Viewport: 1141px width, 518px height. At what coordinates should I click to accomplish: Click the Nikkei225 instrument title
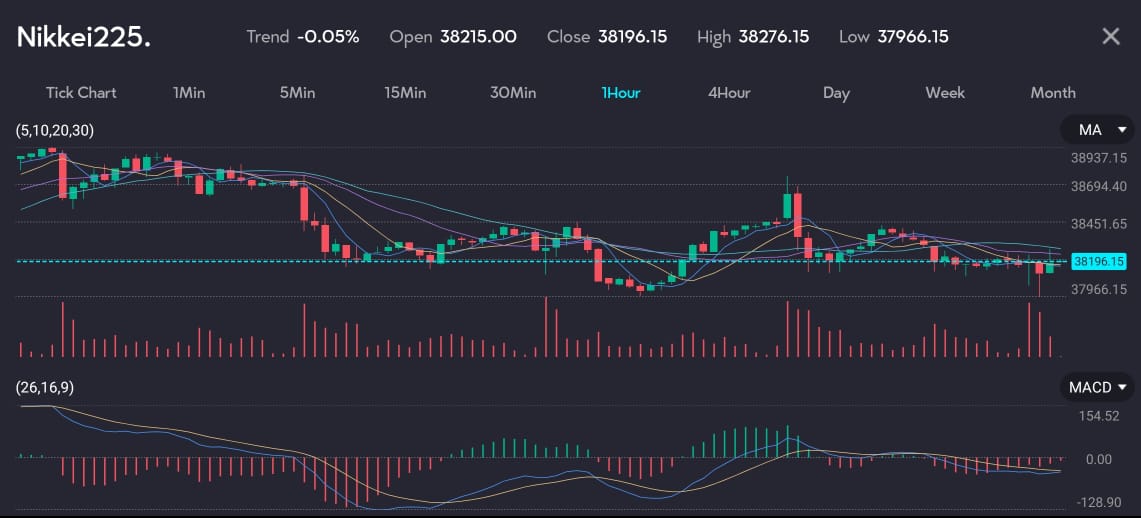pyautogui.click(x=84, y=38)
